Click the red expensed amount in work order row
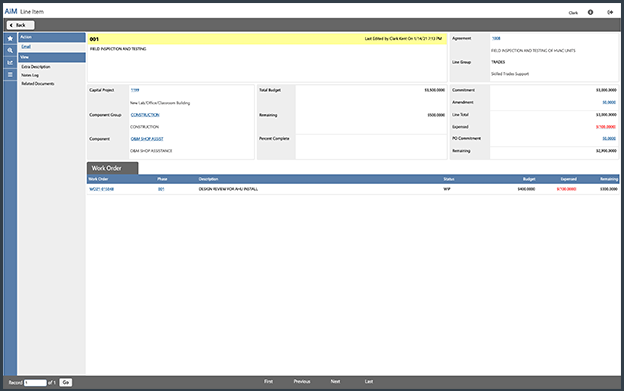The image size is (624, 391). [x=566, y=189]
